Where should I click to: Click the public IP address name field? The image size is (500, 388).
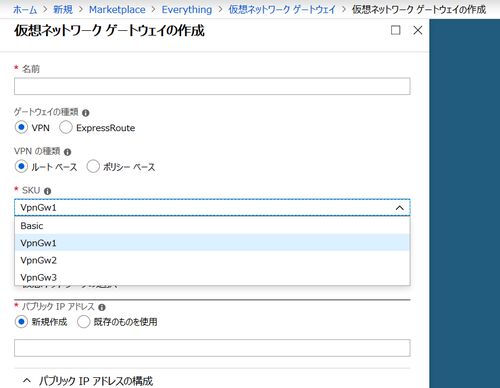coord(212,348)
